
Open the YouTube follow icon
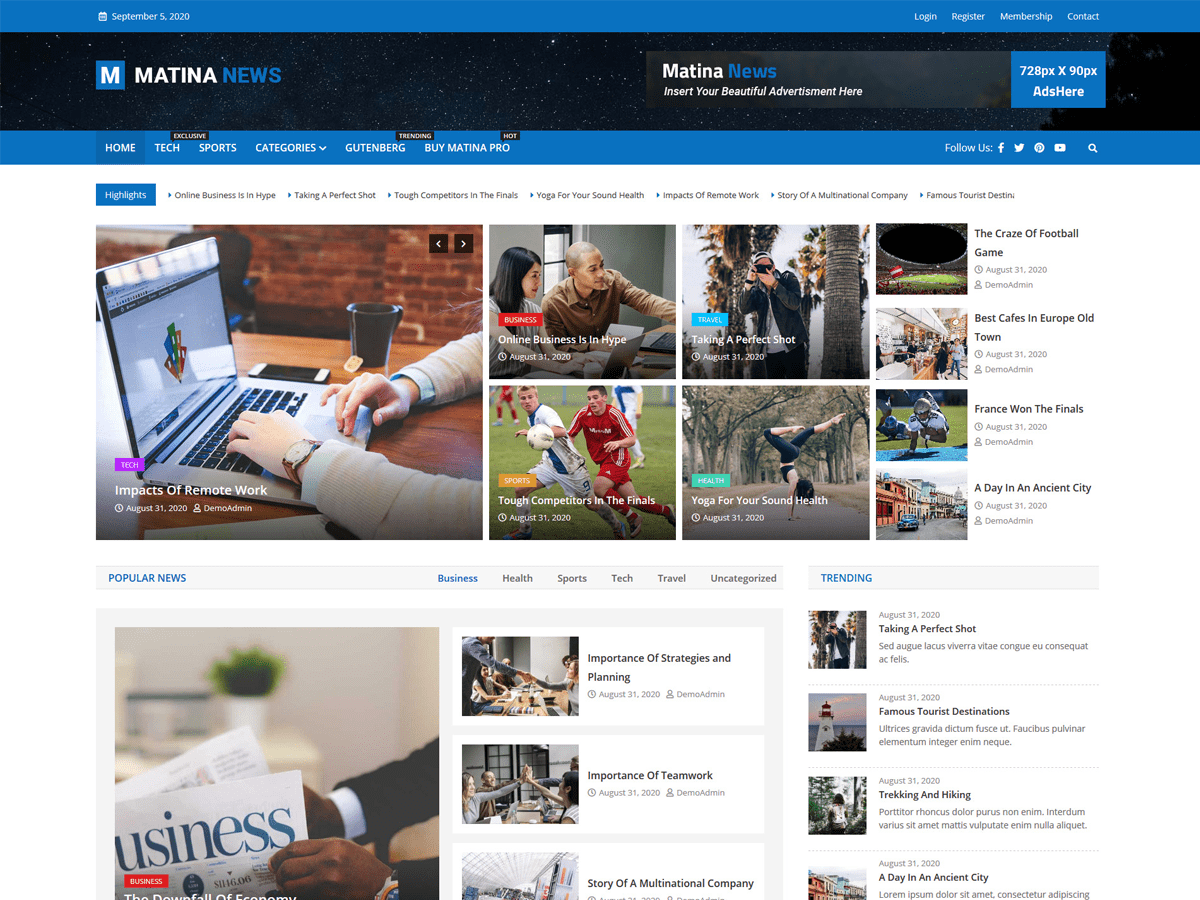coord(1060,147)
